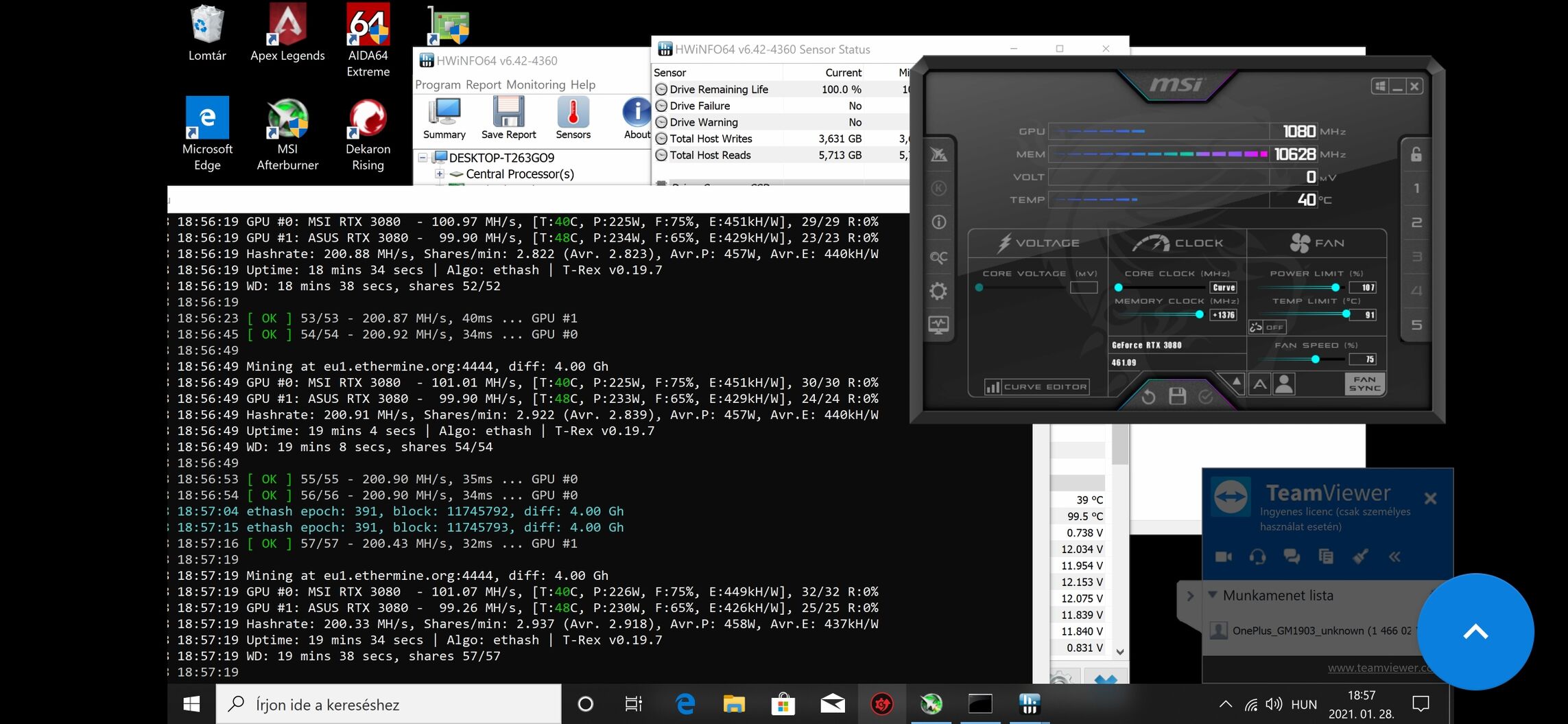Open MSI Afterburner settings gear
Viewport: 1568px width, 724px height.
click(x=938, y=291)
